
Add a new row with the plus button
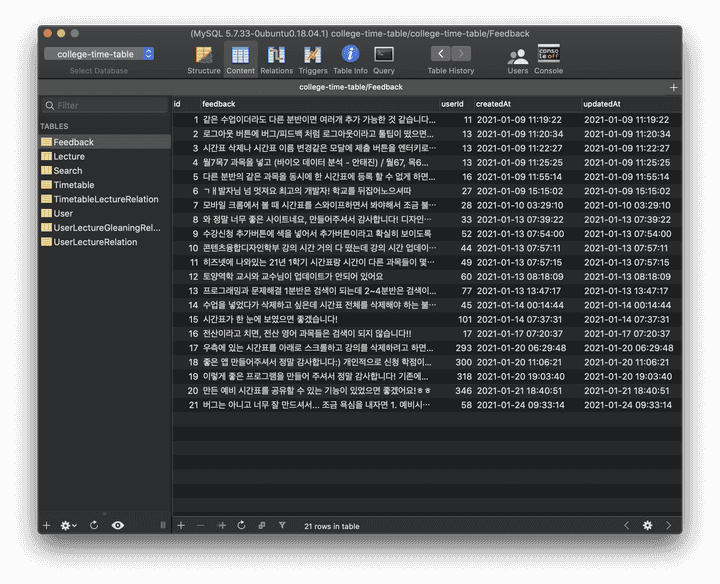181,525
